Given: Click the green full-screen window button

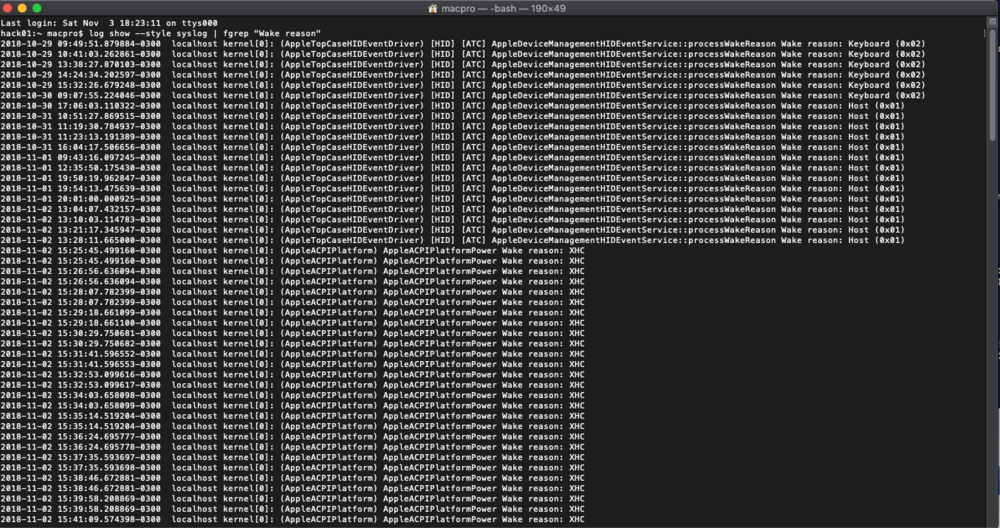Looking at the screenshot, I should 36,8.
